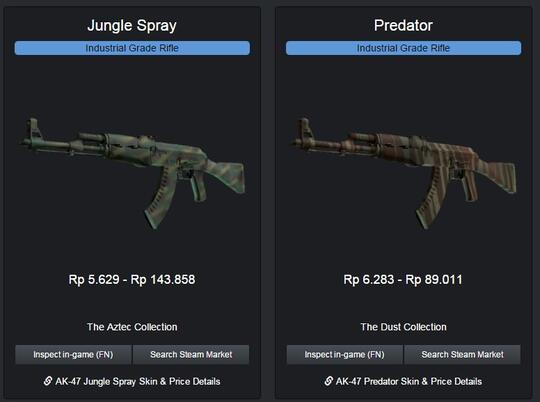This screenshot has height=402, width=540.
Task: Click Search Steam Market for Jungle Spray
Action: tap(191, 354)
